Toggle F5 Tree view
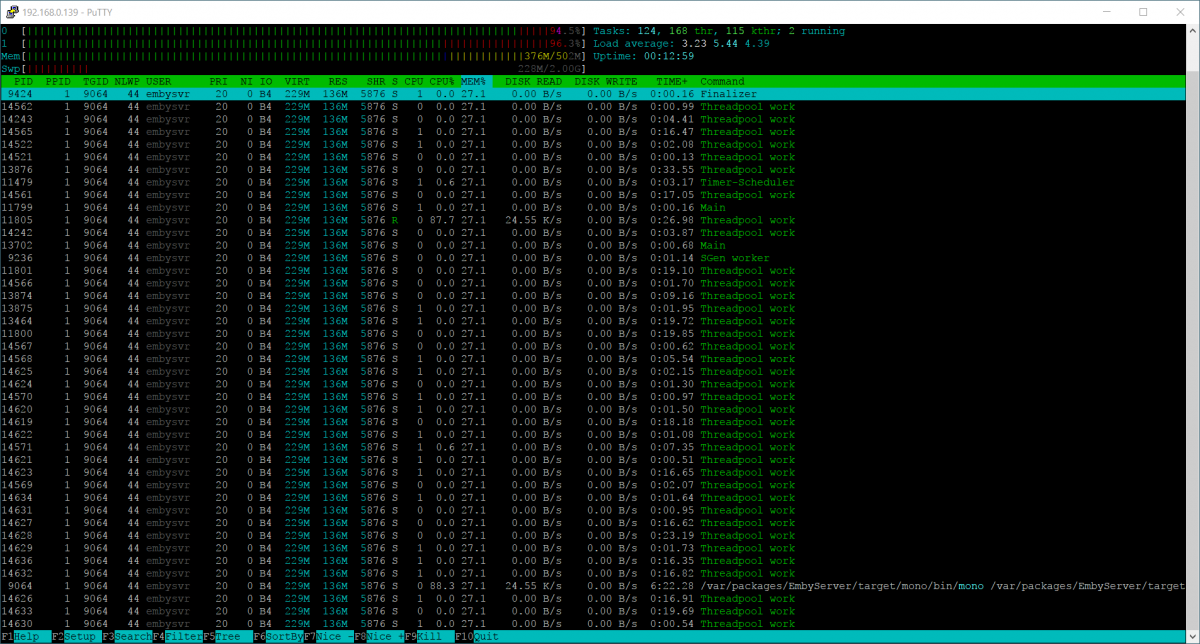Viewport: 1200px width, 644px height. coord(226,636)
